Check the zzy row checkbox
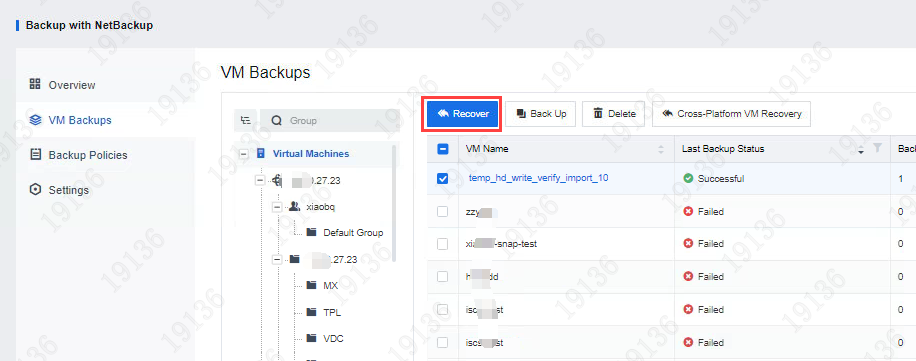 (x=443, y=211)
